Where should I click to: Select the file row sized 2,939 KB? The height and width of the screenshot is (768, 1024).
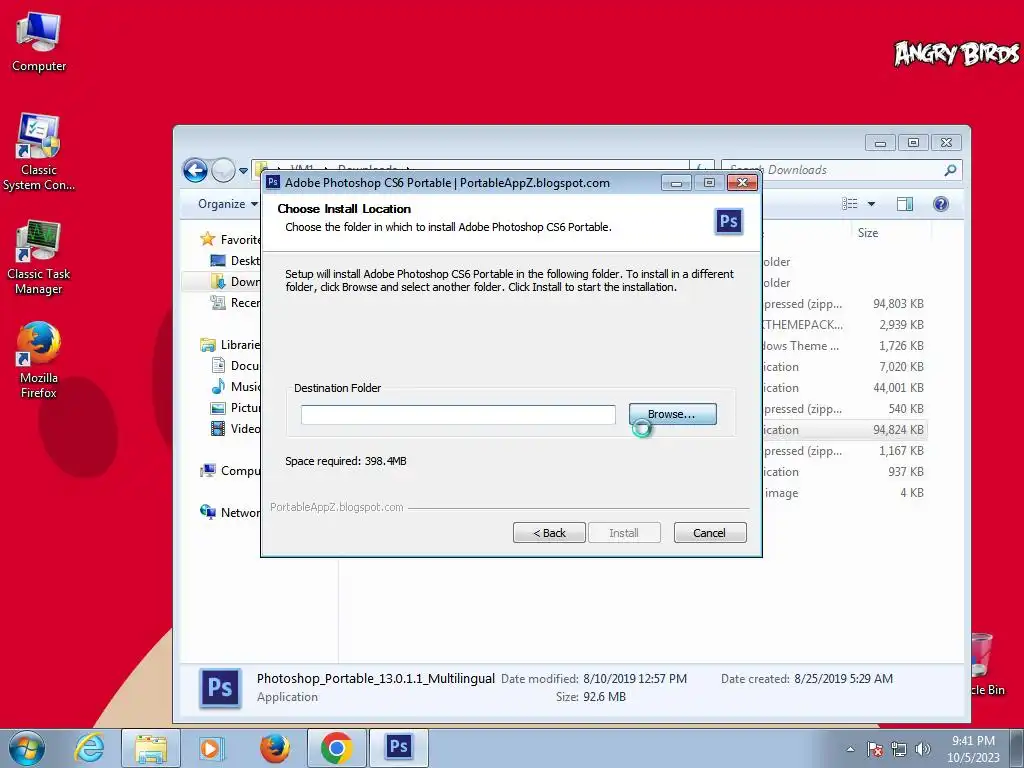pyautogui.click(x=844, y=325)
